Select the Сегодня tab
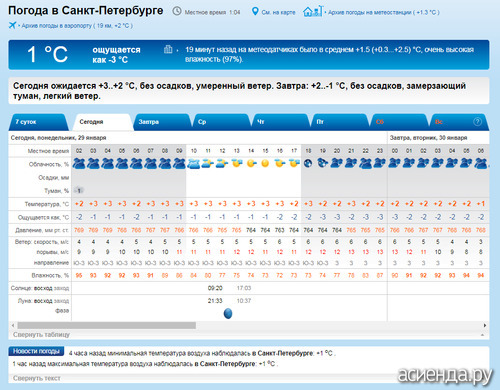 tap(102, 122)
